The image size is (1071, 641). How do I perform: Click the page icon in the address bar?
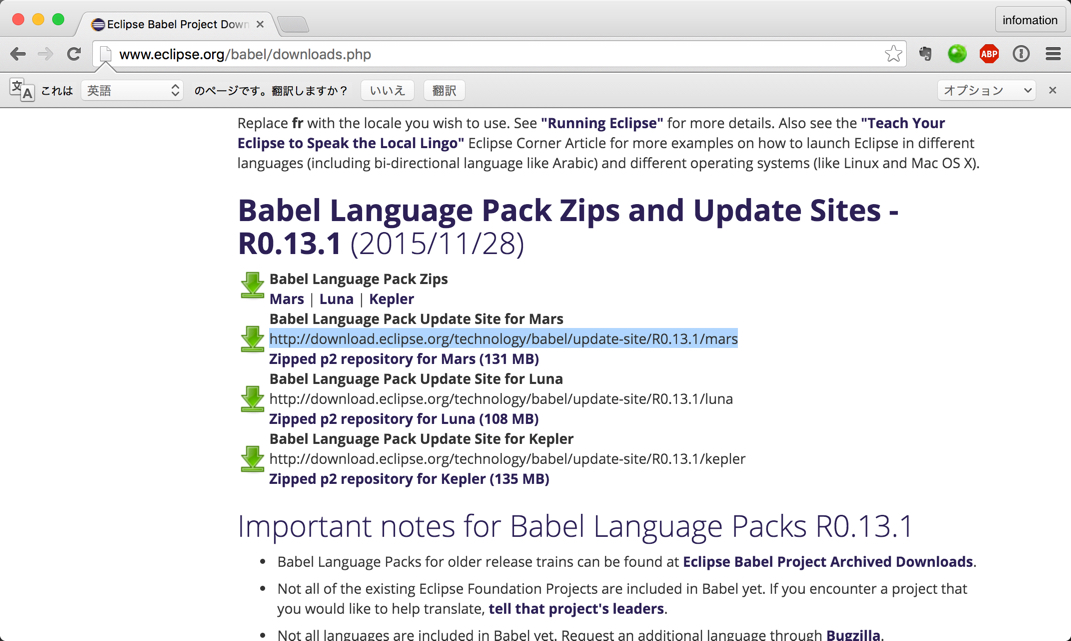(105, 54)
